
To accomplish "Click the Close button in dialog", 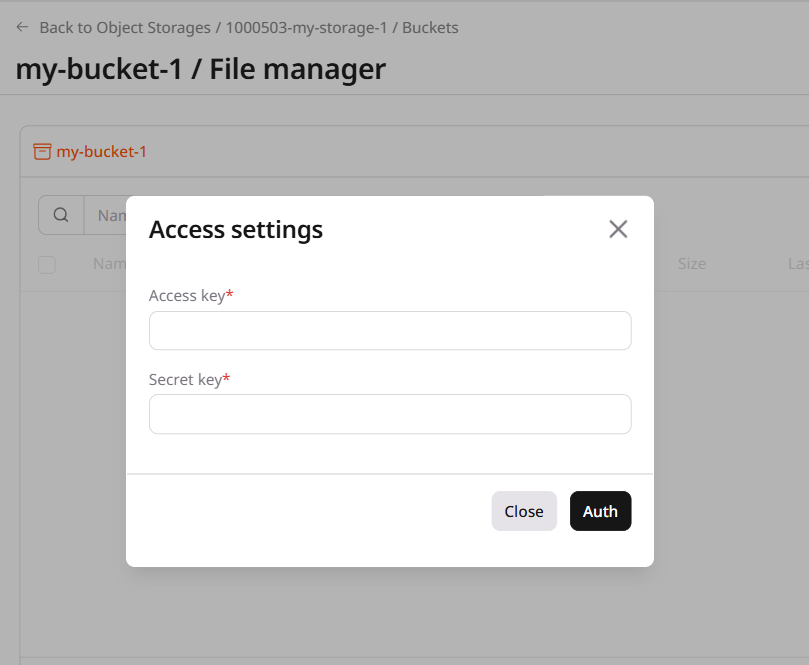I will (524, 511).
